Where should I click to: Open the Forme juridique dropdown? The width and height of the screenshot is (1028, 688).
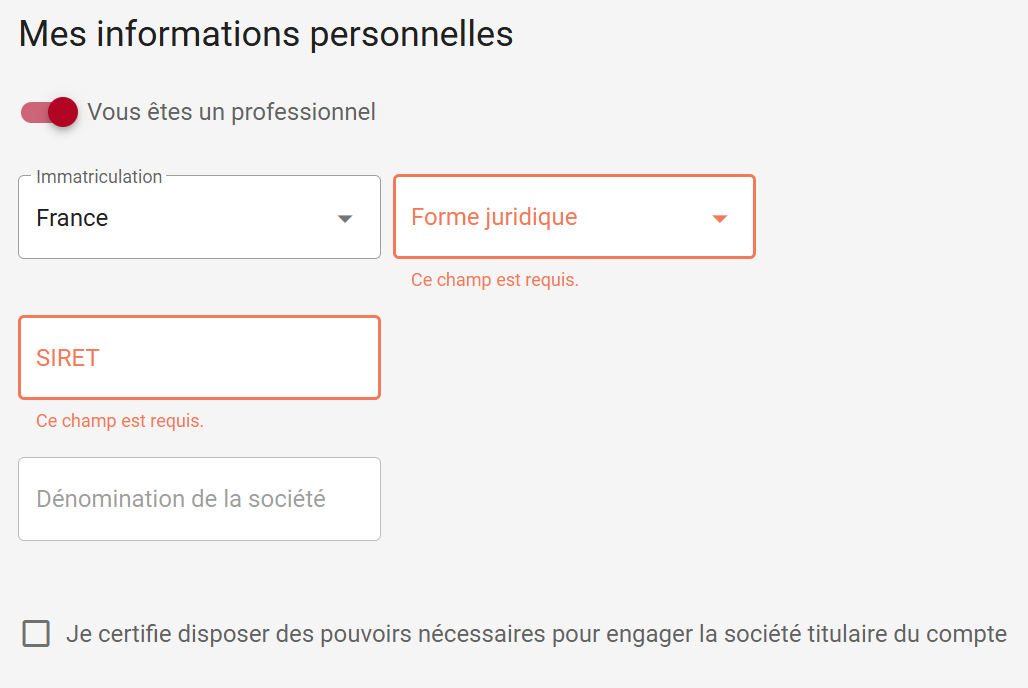pyautogui.click(x=574, y=217)
